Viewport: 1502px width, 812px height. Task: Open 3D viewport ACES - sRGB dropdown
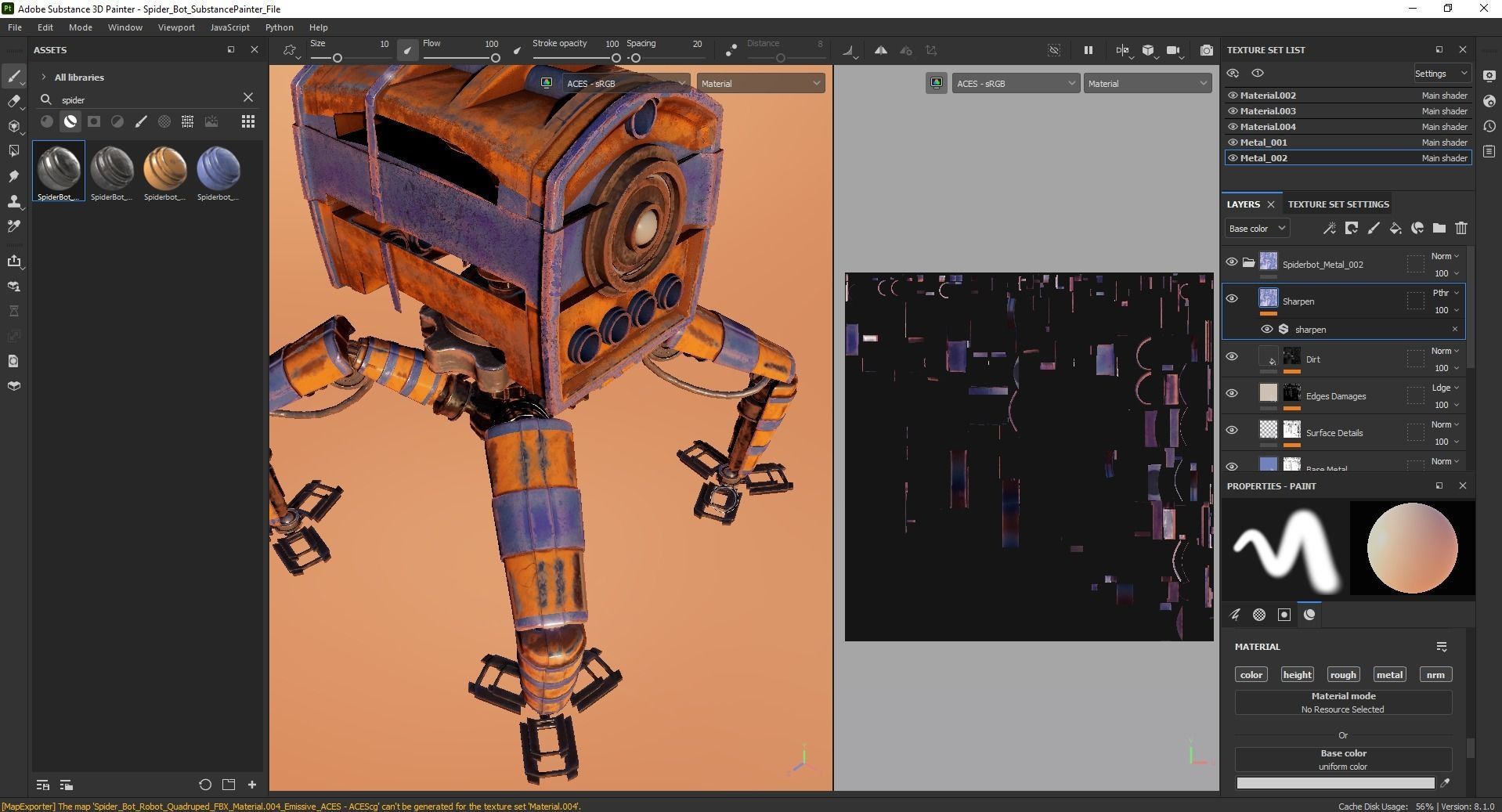626,84
